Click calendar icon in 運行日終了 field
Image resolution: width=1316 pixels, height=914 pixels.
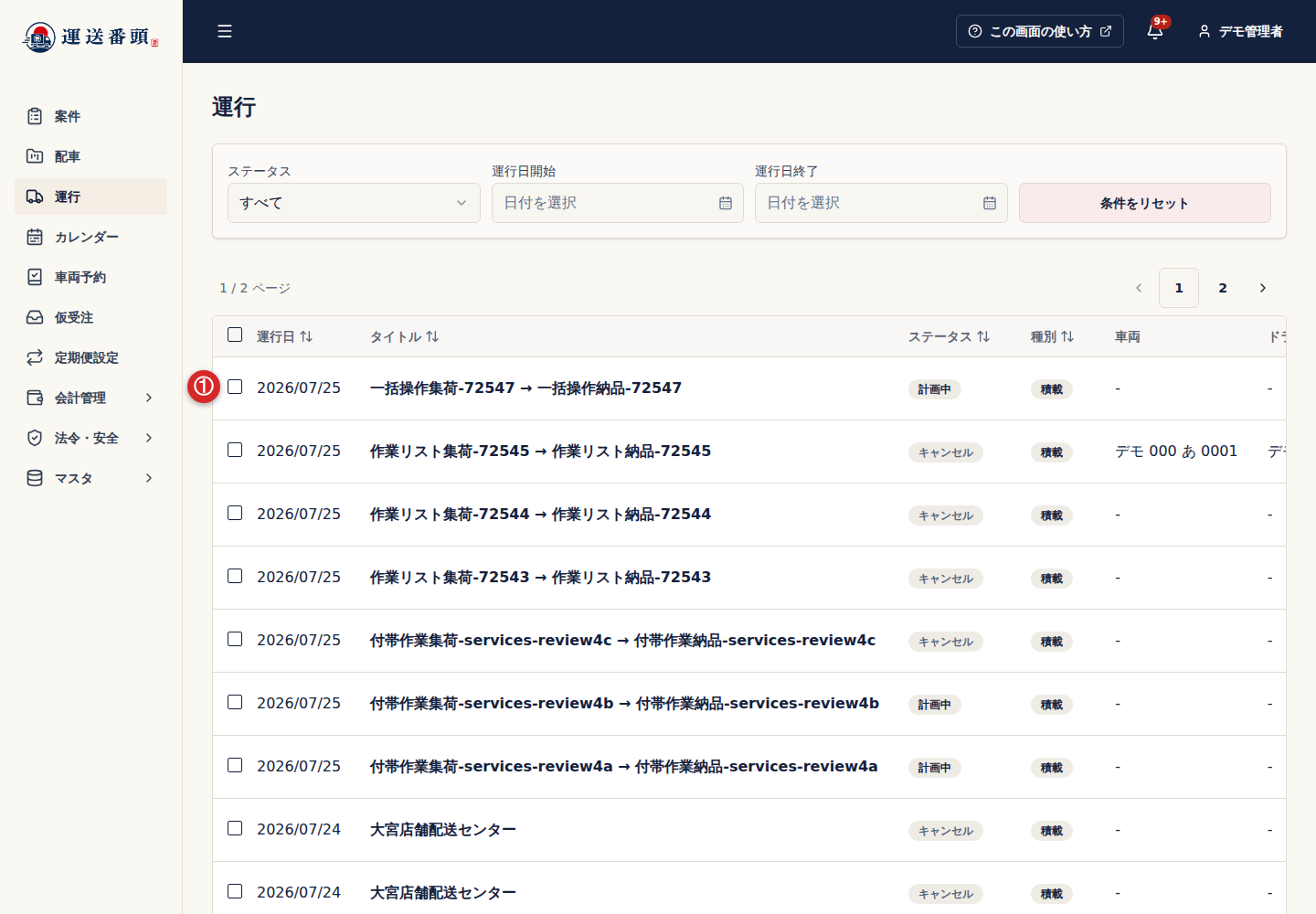pos(990,203)
